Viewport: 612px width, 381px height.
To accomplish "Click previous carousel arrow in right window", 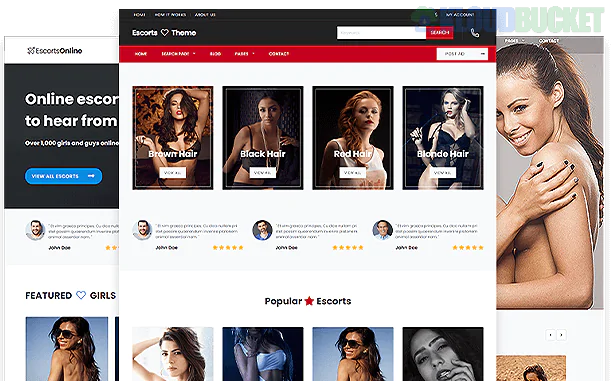I will (550, 335).
